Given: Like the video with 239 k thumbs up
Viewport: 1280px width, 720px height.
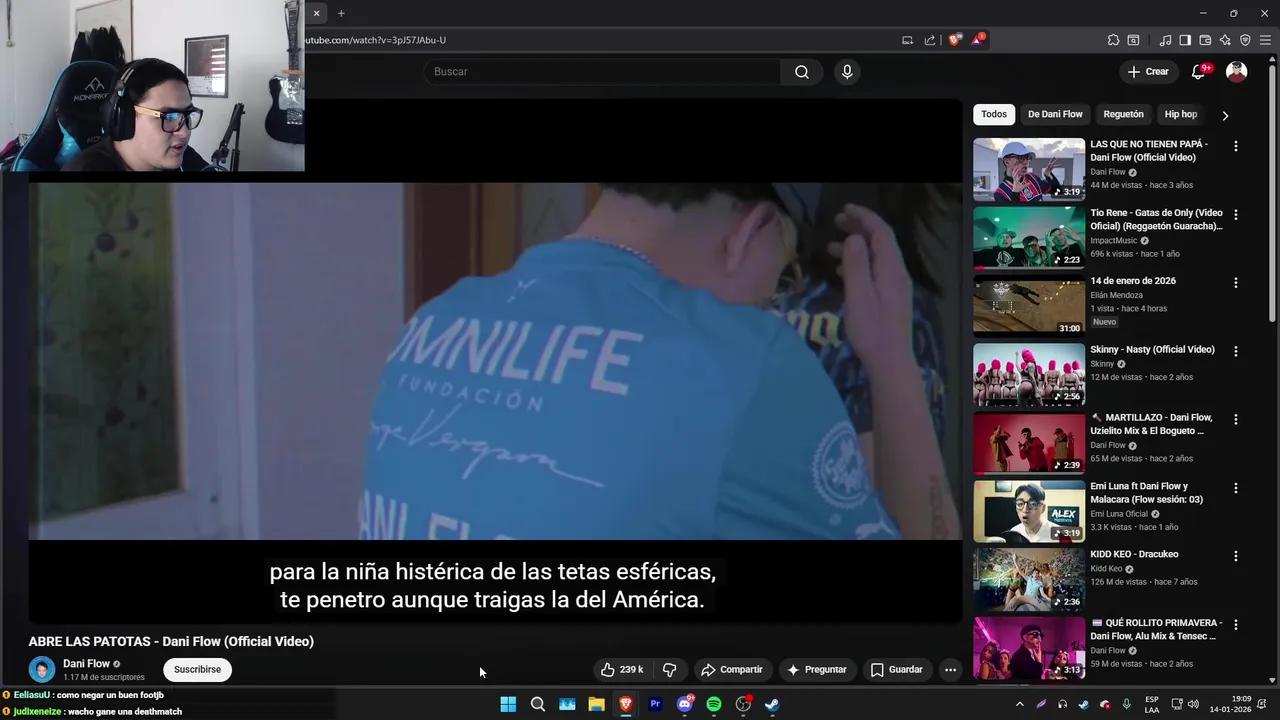Looking at the screenshot, I should pos(621,670).
